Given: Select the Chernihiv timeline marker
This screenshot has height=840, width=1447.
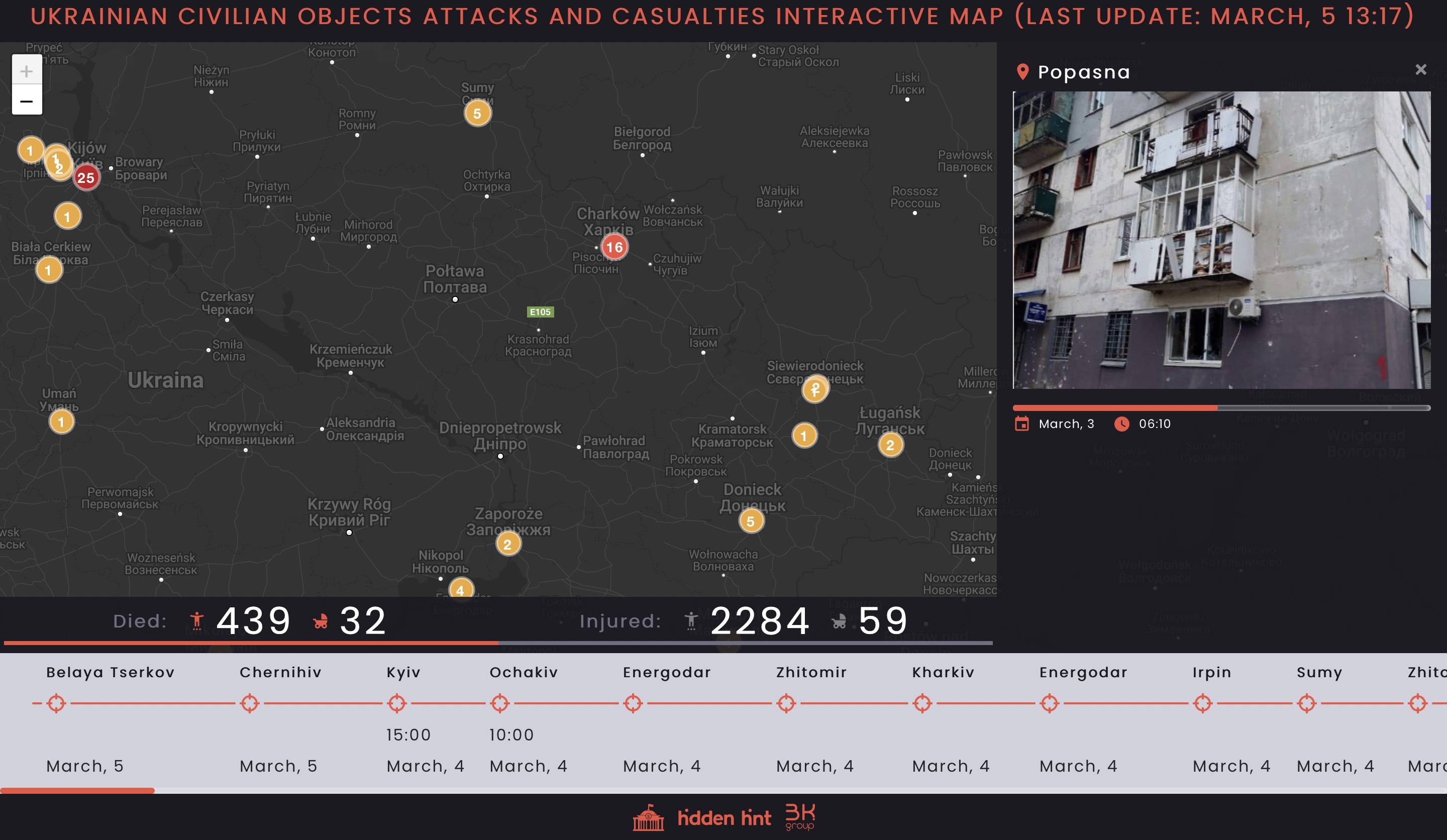Looking at the screenshot, I should pyautogui.click(x=249, y=703).
